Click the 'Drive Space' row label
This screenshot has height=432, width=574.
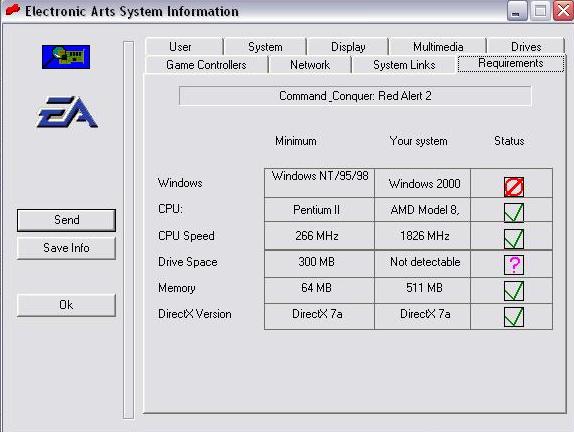[x=188, y=262]
